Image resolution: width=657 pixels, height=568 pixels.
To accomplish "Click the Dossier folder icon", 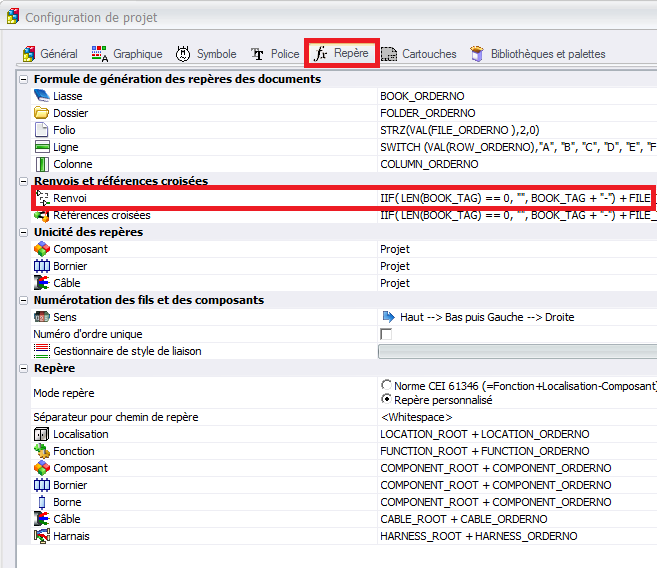I will tap(41, 113).
